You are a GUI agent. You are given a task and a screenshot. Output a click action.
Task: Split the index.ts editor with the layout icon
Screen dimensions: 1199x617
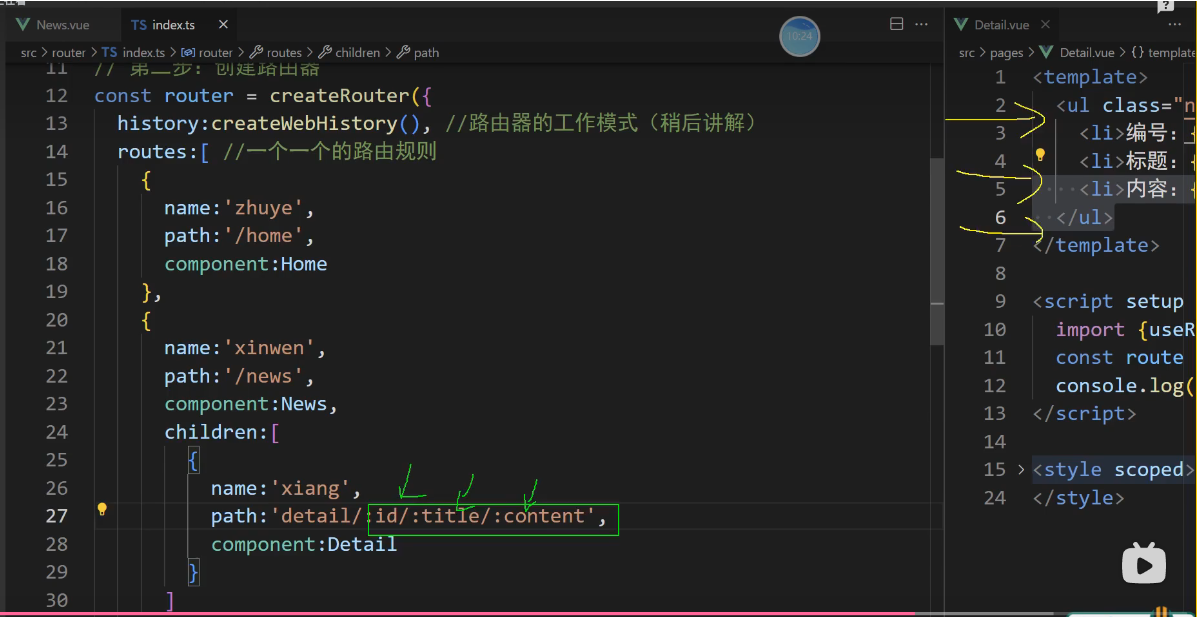point(897,24)
